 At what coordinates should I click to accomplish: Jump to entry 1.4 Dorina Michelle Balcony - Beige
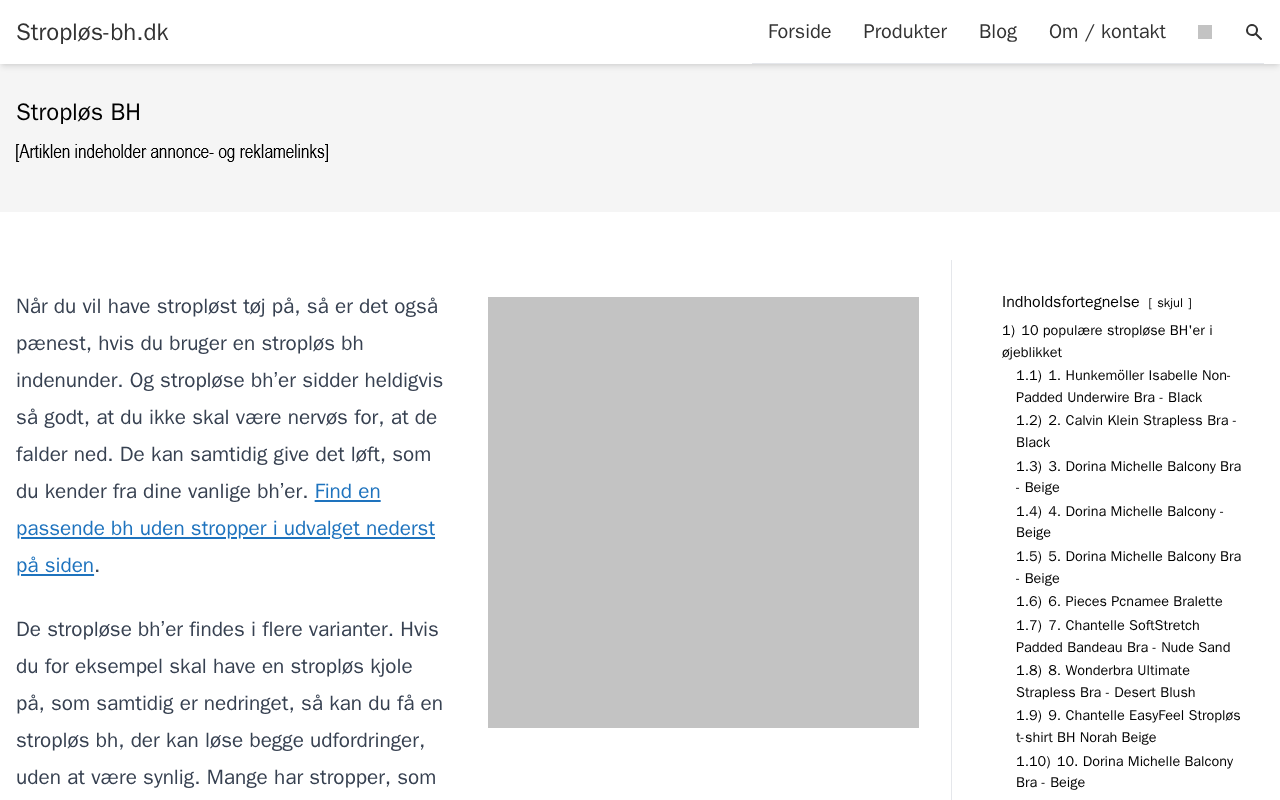(x=1120, y=521)
